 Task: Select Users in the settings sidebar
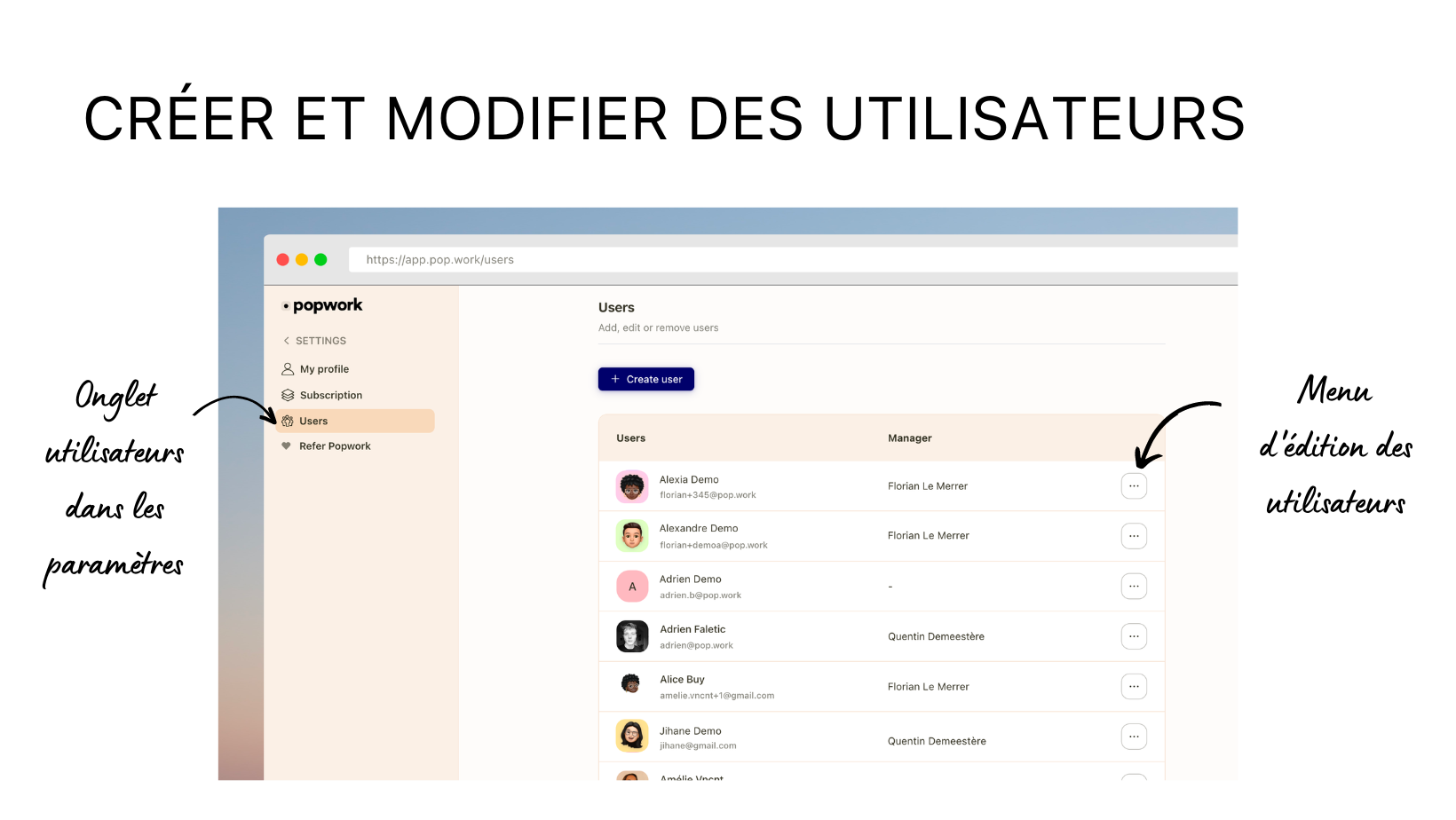click(313, 421)
